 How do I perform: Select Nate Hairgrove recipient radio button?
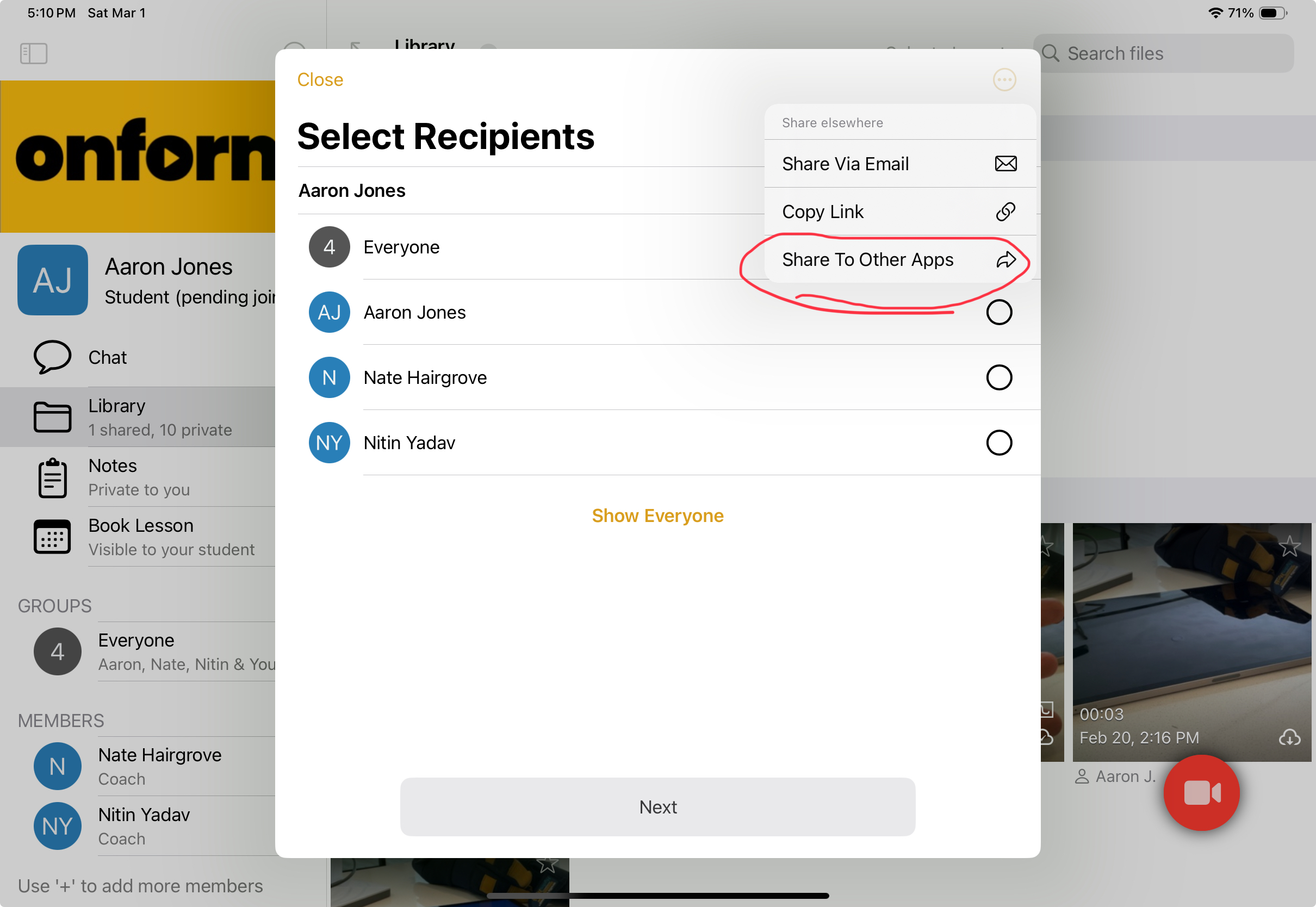pos(998,377)
